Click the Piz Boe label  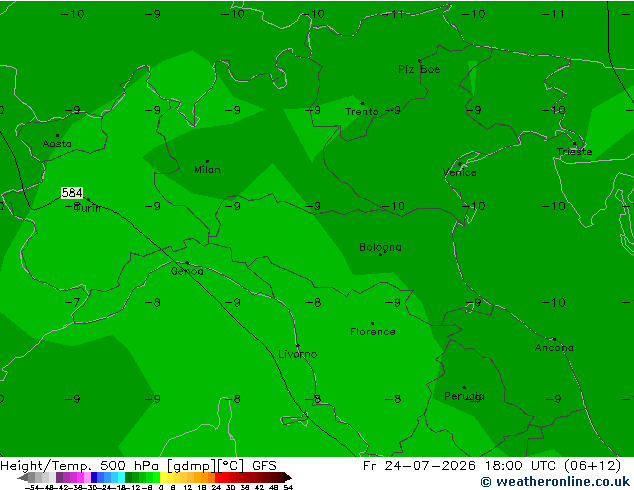(x=419, y=70)
